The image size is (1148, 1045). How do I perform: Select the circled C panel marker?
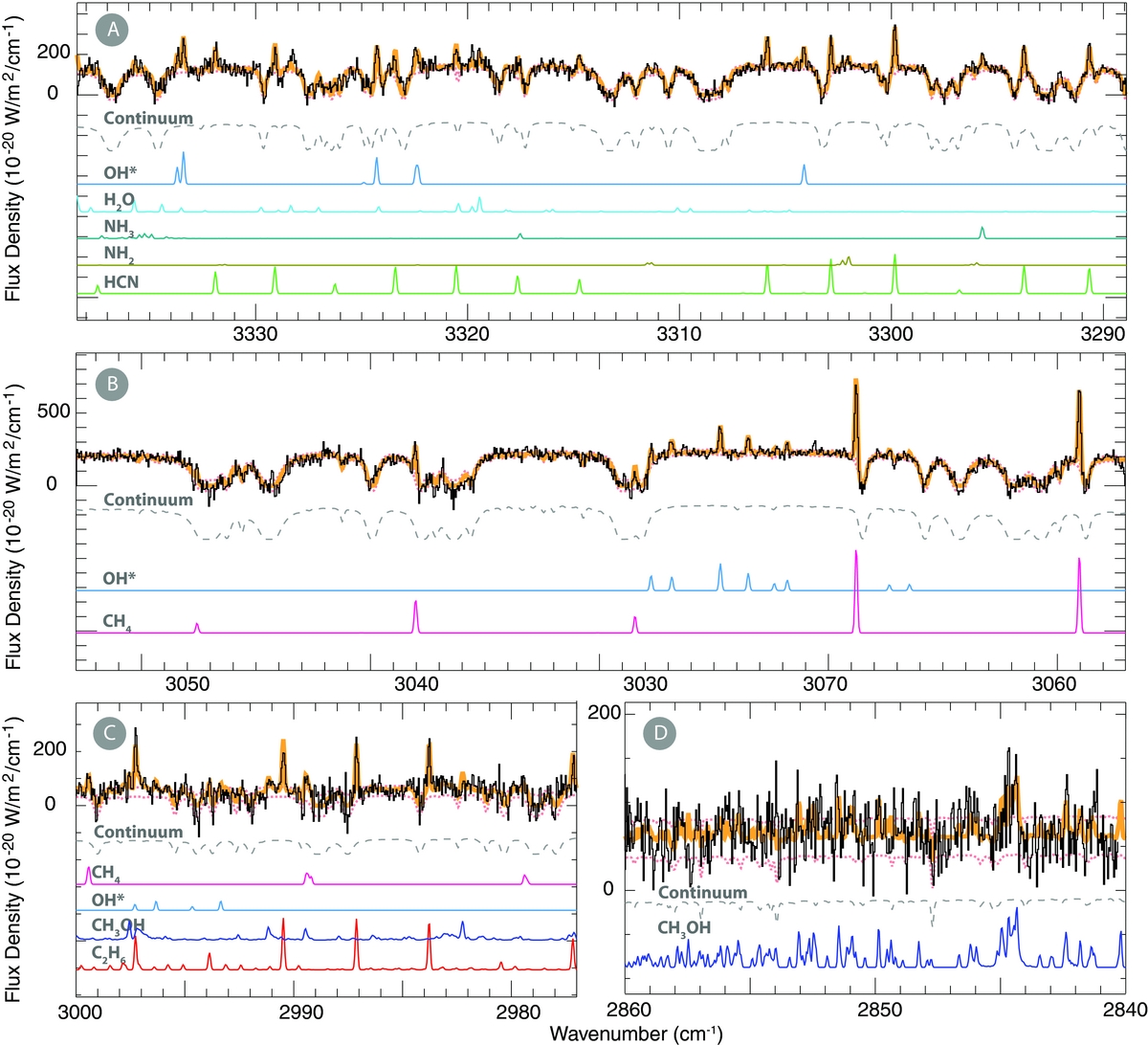coord(112,732)
